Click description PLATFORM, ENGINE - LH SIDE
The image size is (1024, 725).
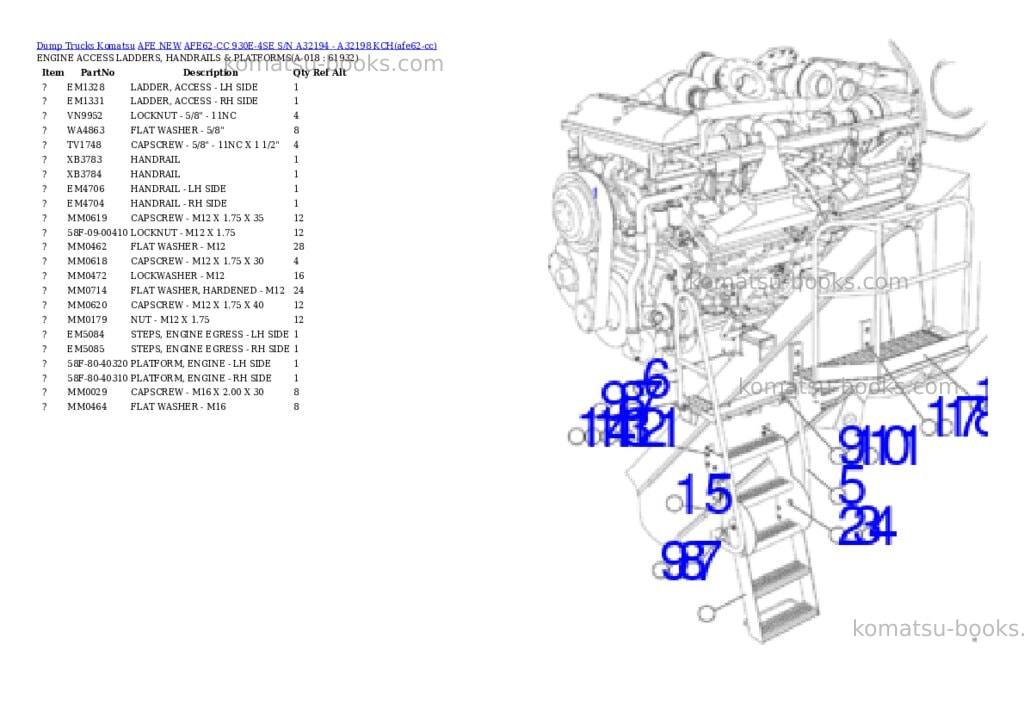coord(200,363)
